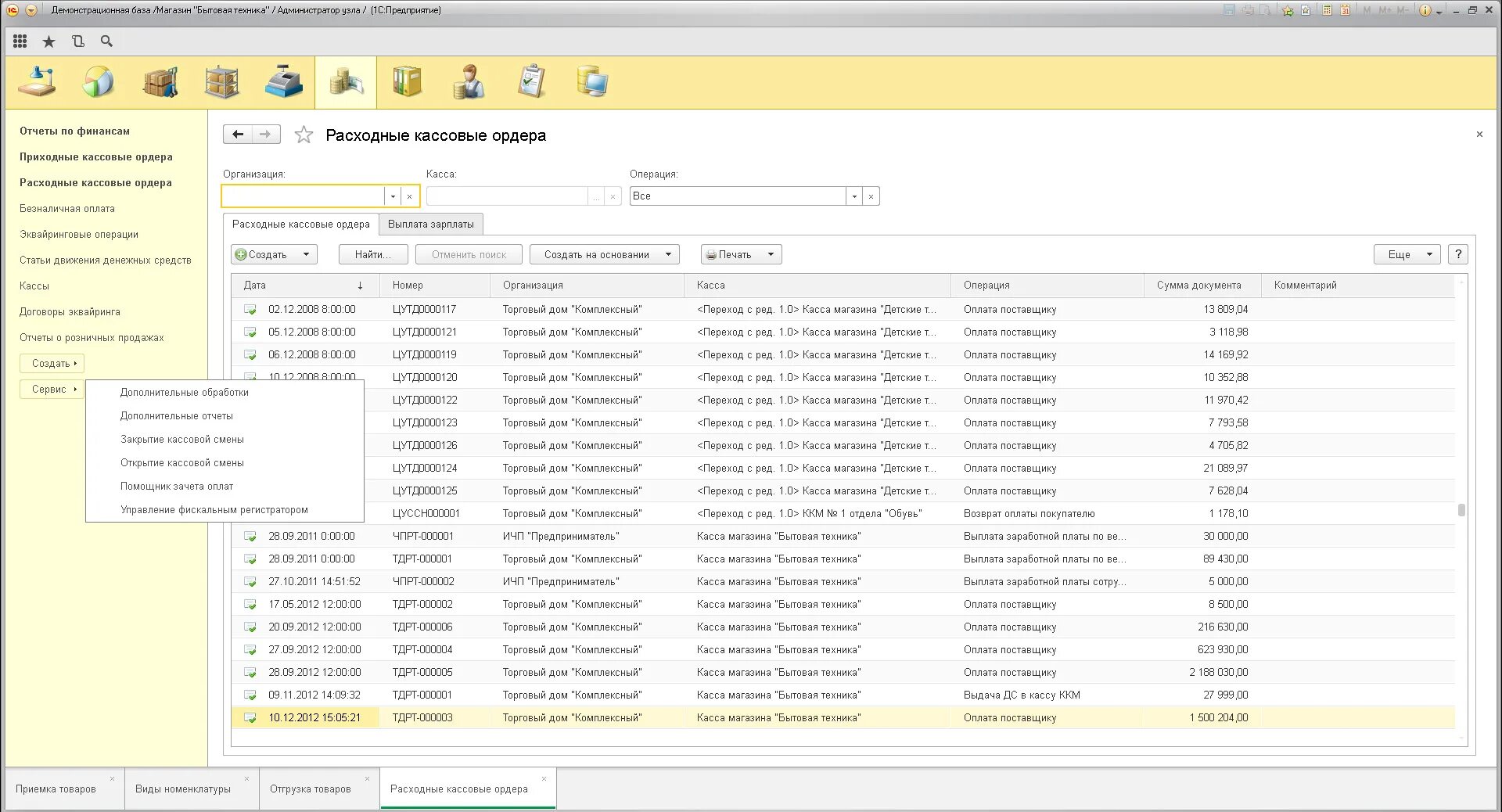Open the clipboard checklist section icon
This screenshot has width=1502, height=812.
click(x=531, y=82)
